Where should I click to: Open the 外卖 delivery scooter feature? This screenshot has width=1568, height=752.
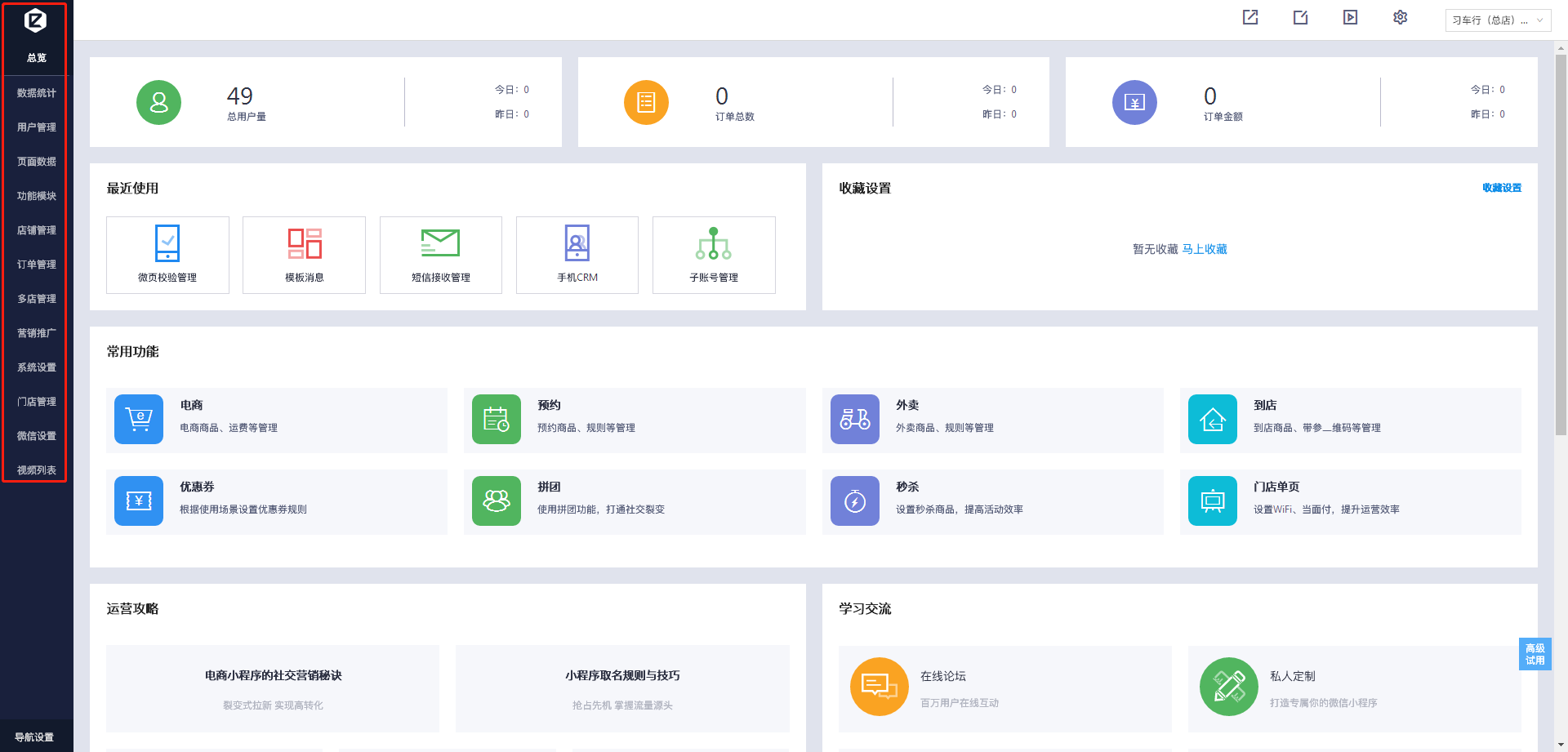[x=854, y=419]
